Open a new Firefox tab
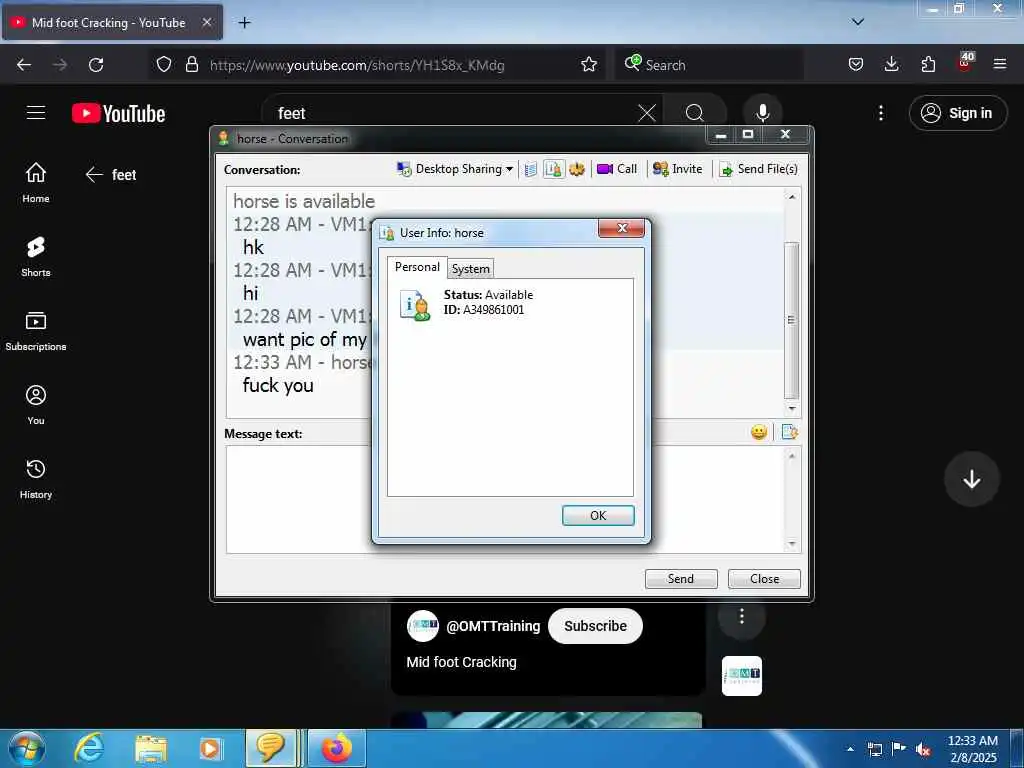The height and width of the screenshot is (768, 1024). [x=244, y=23]
